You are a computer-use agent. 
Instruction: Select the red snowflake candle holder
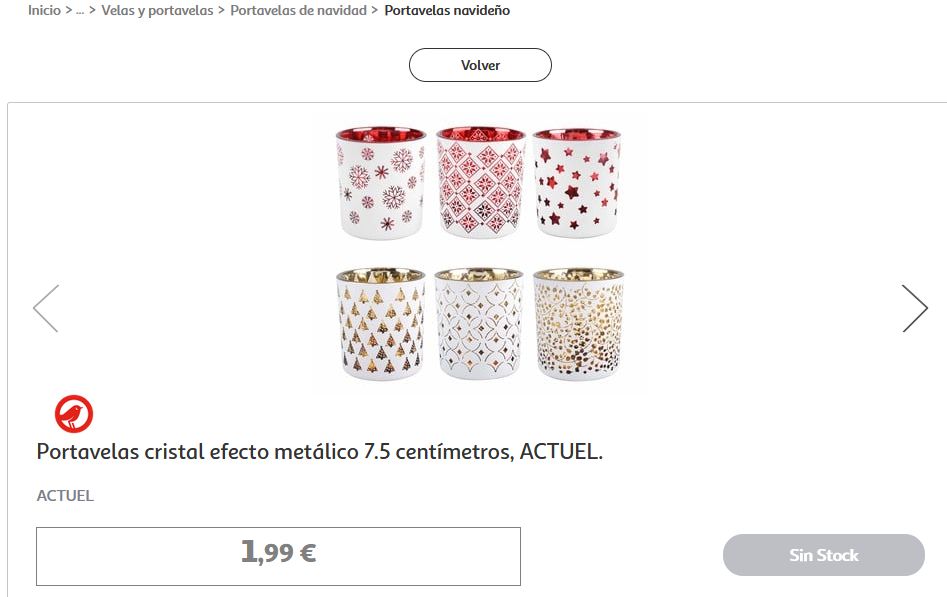click(381, 183)
